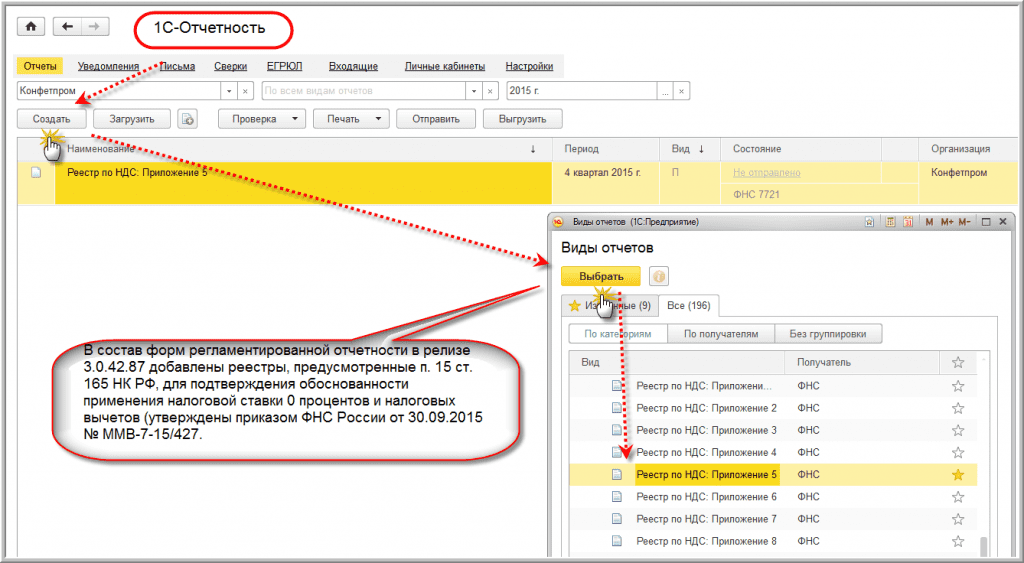Star Реестр по НДС: Приложение 2 as favorite
Viewport: 1024px width, 563px height.
pyautogui.click(x=957, y=408)
